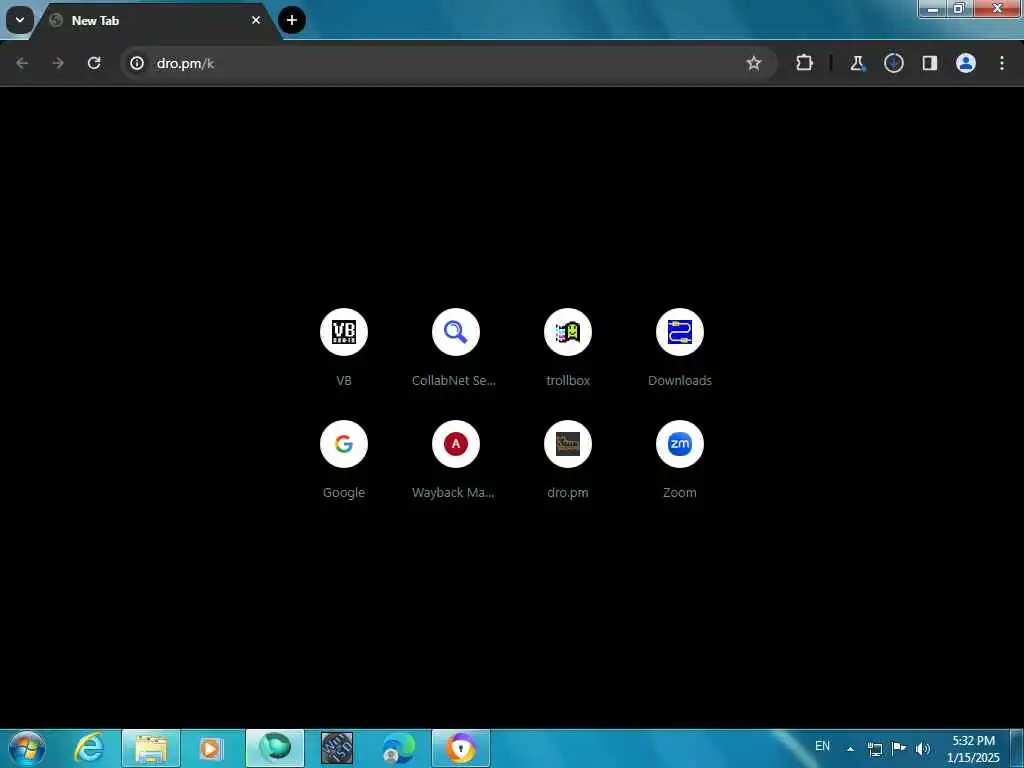
Task: Open the Wayback Ma... shortcut
Action: pos(455,459)
